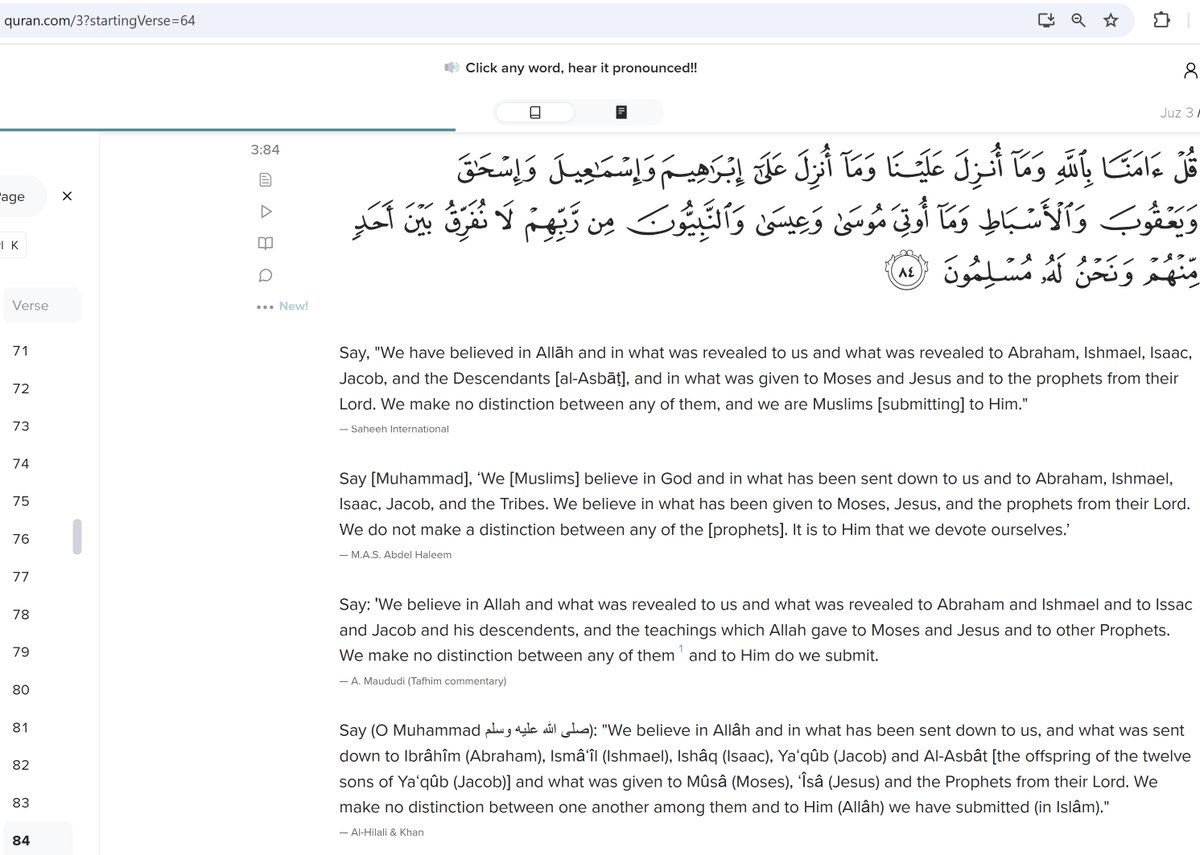Open the 3:84 verse key link

pyautogui.click(x=265, y=150)
